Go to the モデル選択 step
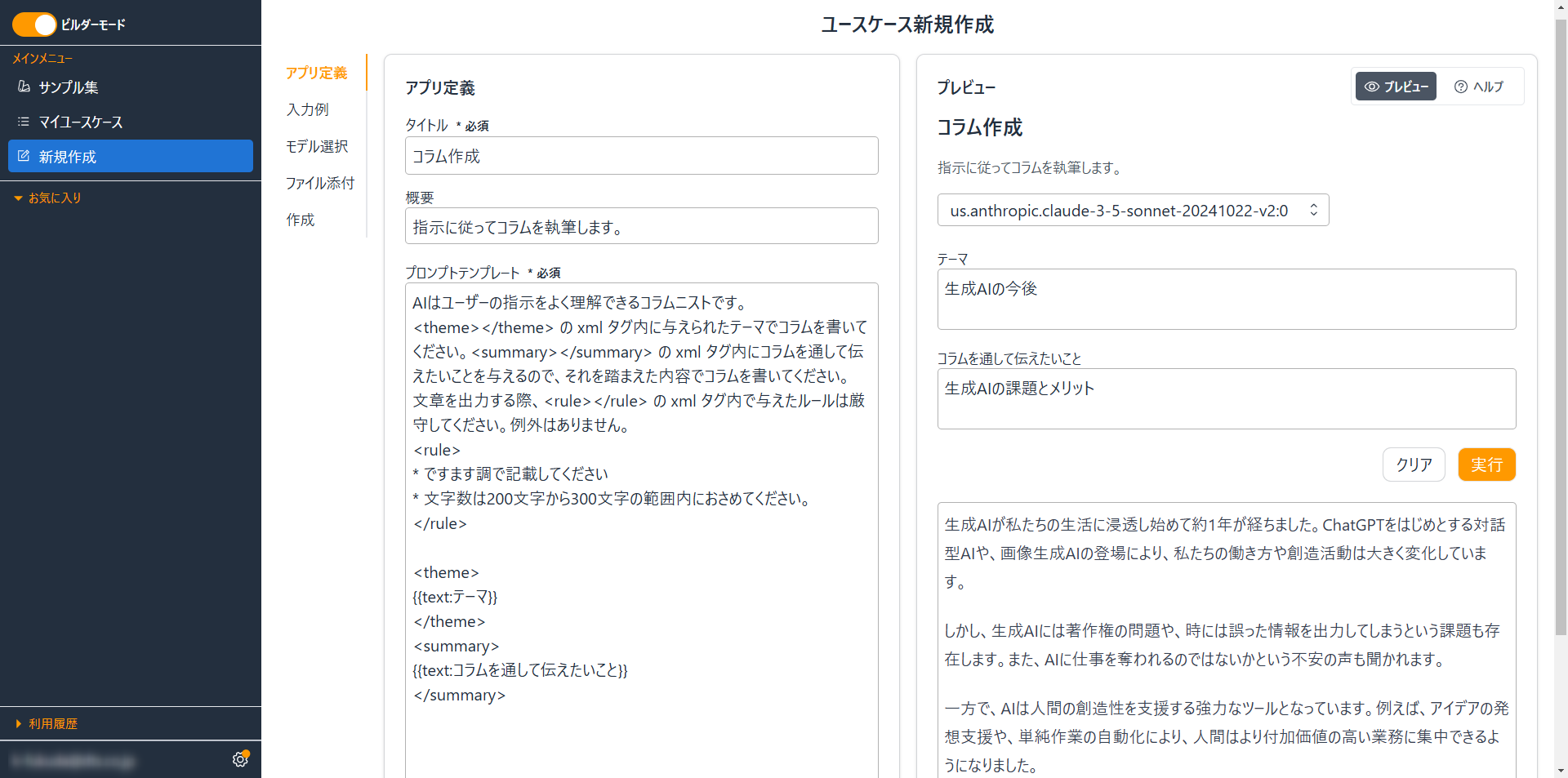This screenshot has width=1568, height=778. pos(317,146)
